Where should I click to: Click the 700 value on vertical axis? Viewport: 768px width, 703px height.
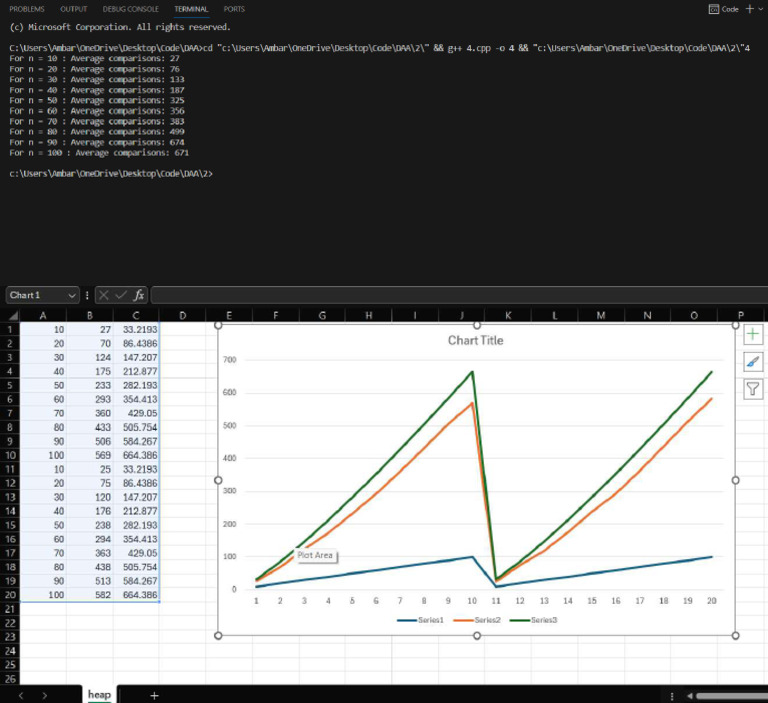point(230,360)
